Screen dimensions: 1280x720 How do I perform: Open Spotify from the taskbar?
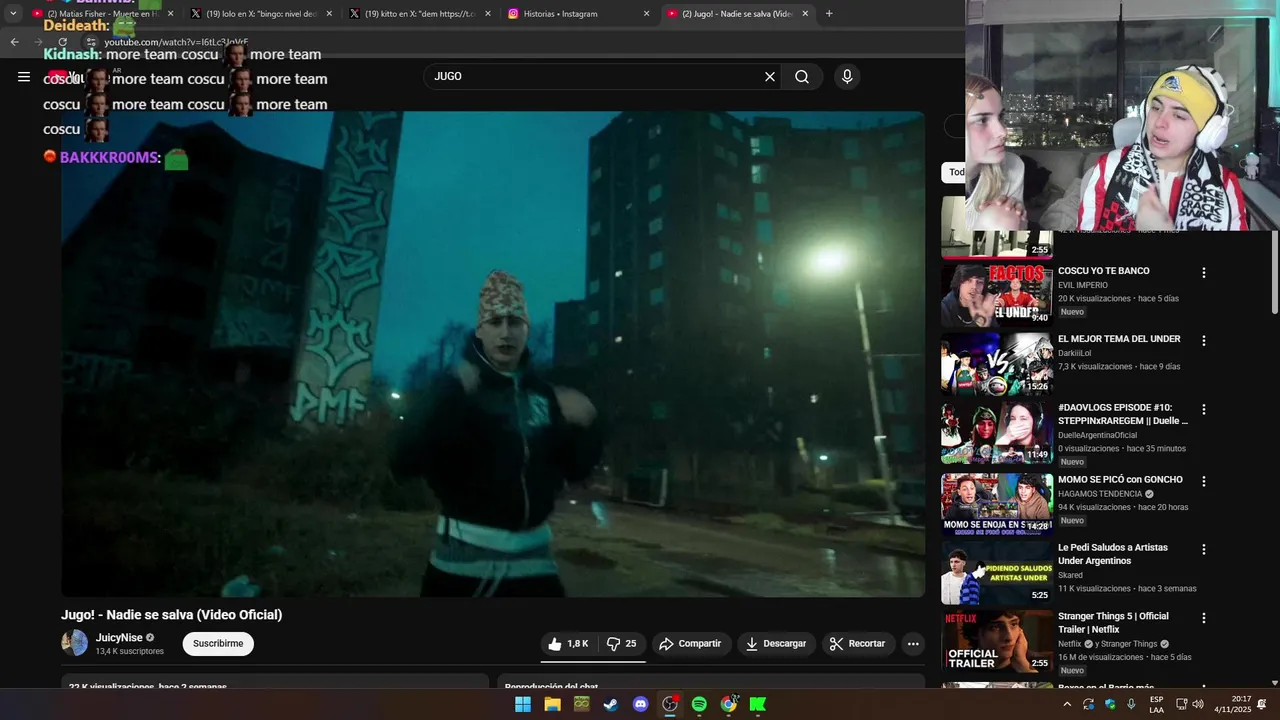(699, 704)
